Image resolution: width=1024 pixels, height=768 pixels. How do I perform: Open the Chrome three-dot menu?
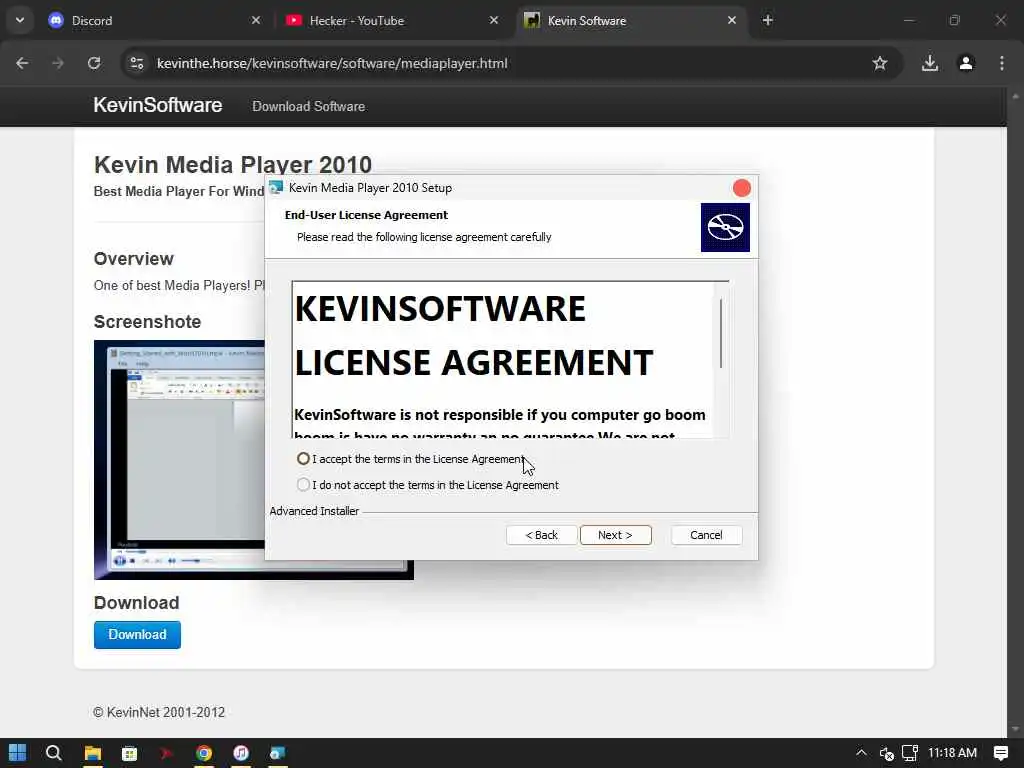tap(1002, 63)
